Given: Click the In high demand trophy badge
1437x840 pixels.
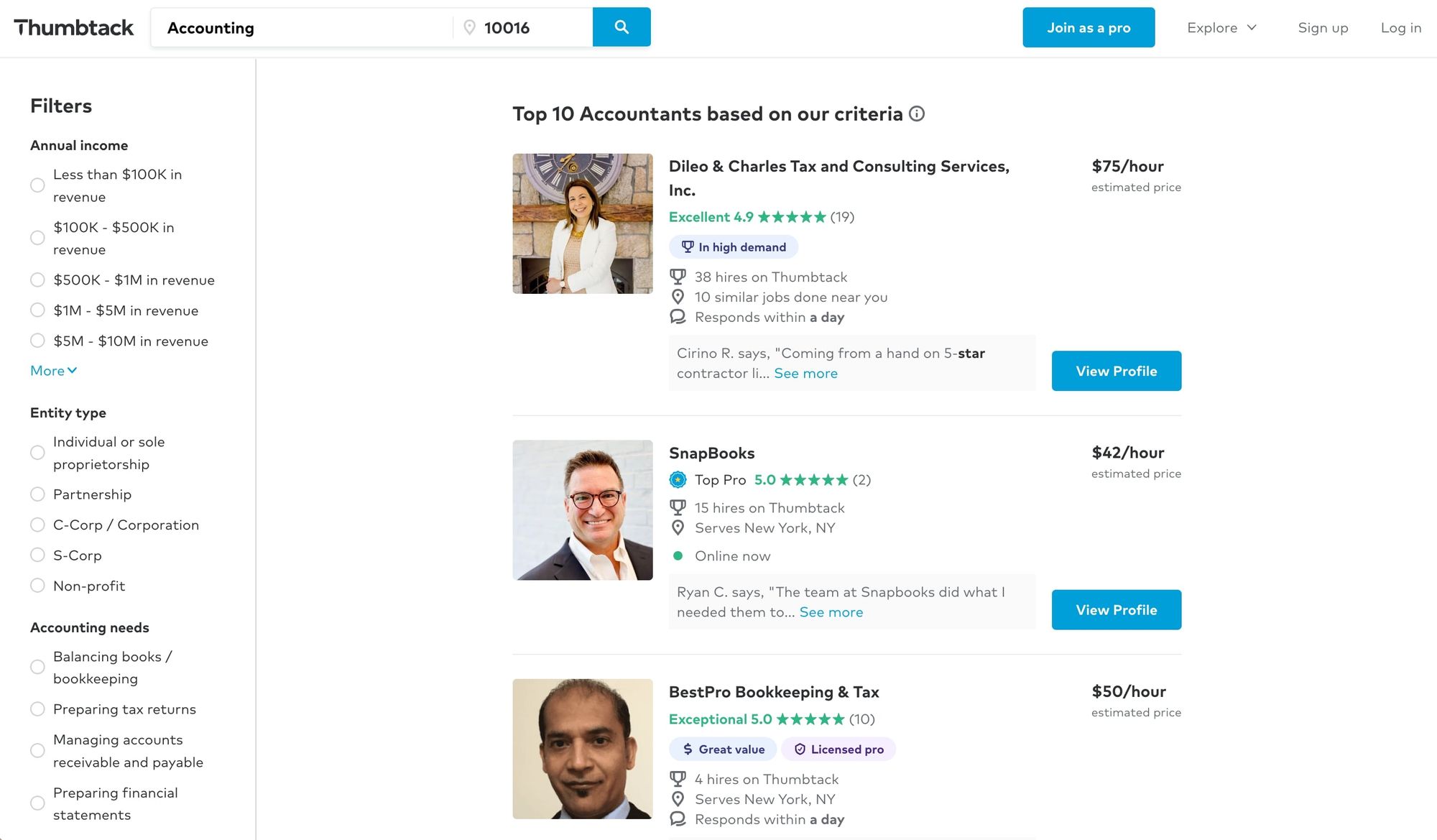Looking at the screenshot, I should [733, 247].
